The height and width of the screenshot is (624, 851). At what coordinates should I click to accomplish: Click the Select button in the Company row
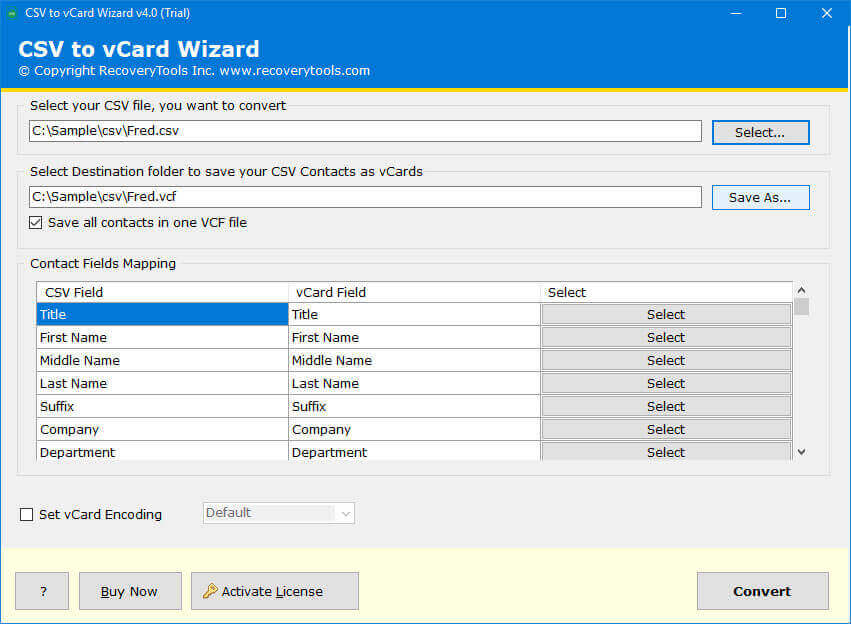click(666, 429)
